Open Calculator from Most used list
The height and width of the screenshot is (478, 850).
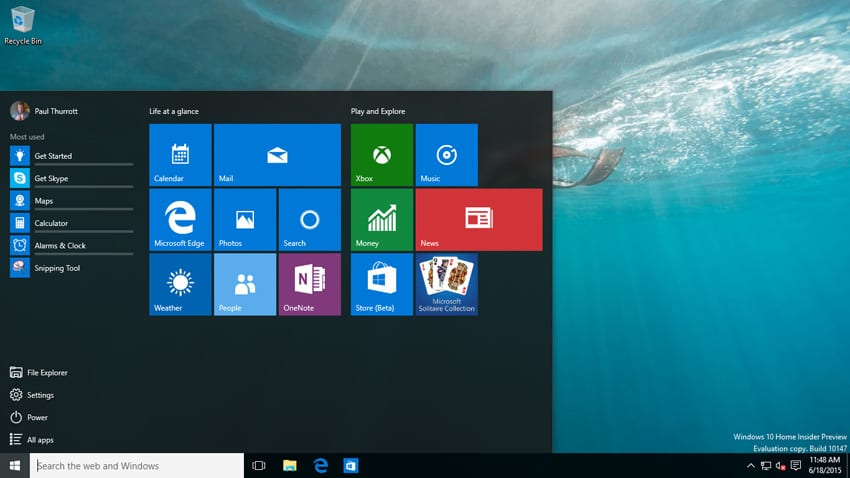pyautogui.click(x=72, y=223)
